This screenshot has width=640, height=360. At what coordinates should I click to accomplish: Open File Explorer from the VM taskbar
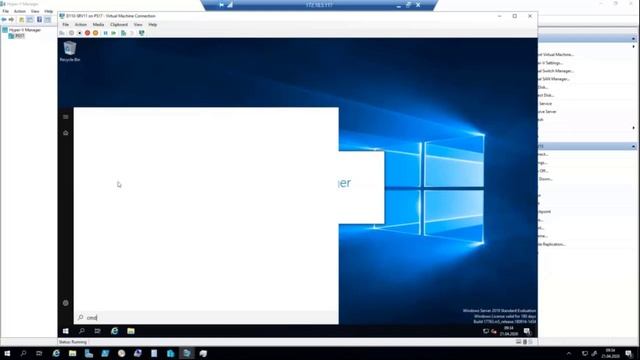(131, 331)
